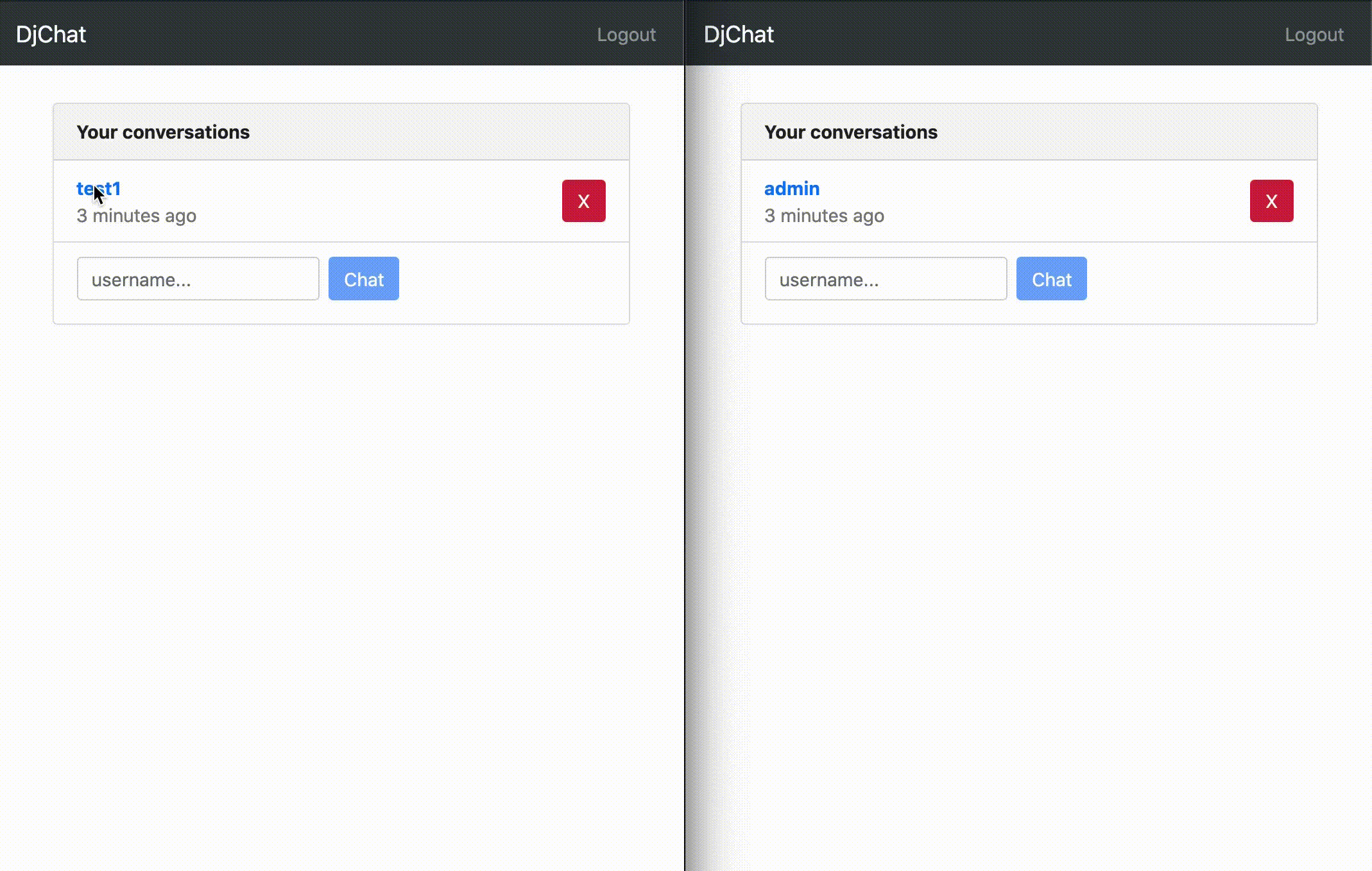
Task: Expand Your conversations section left panel
Action: pos(163,131)
